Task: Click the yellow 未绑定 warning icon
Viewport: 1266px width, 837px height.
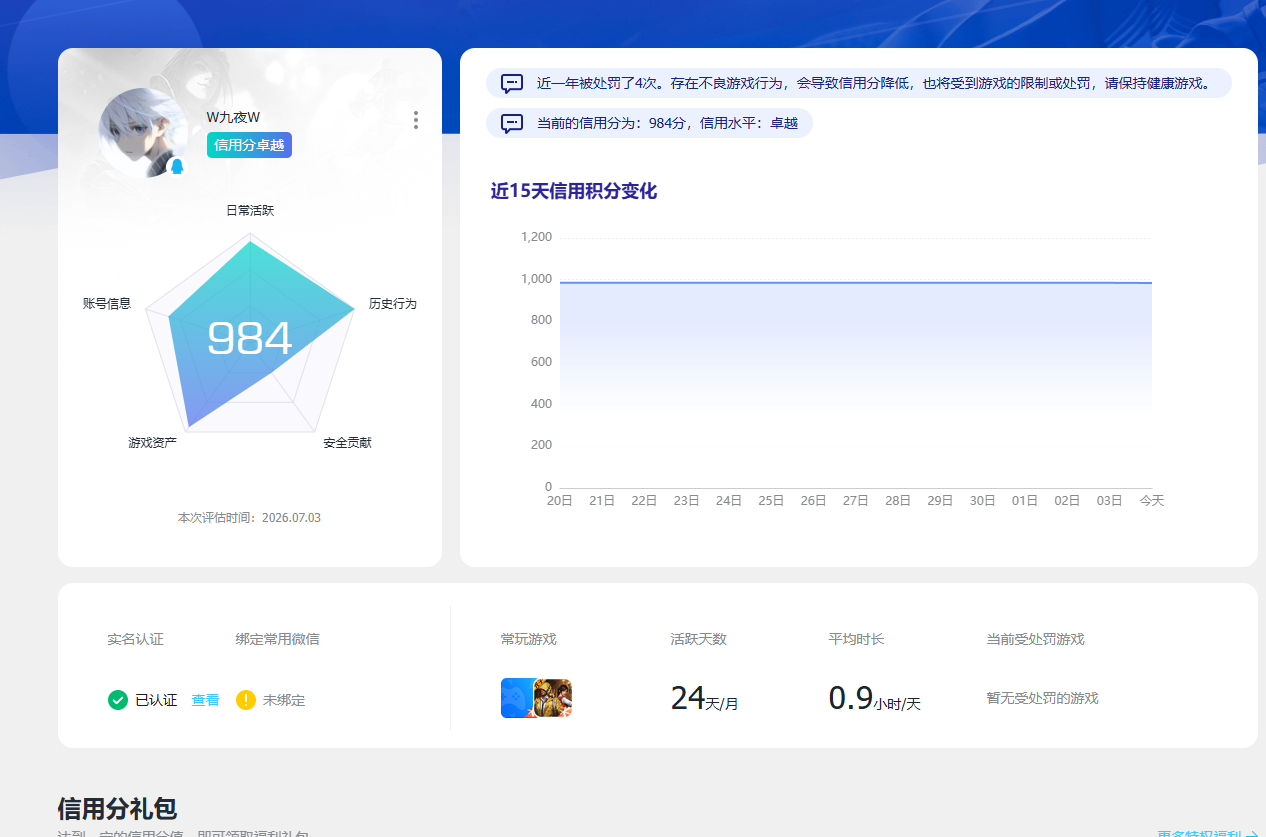Action: (246, 700)
